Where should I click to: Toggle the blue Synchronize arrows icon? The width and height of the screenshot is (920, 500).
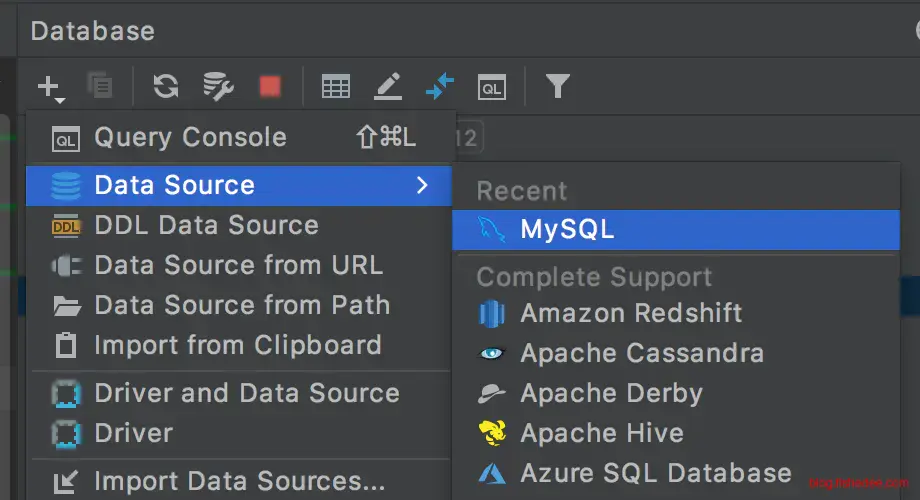440,87
